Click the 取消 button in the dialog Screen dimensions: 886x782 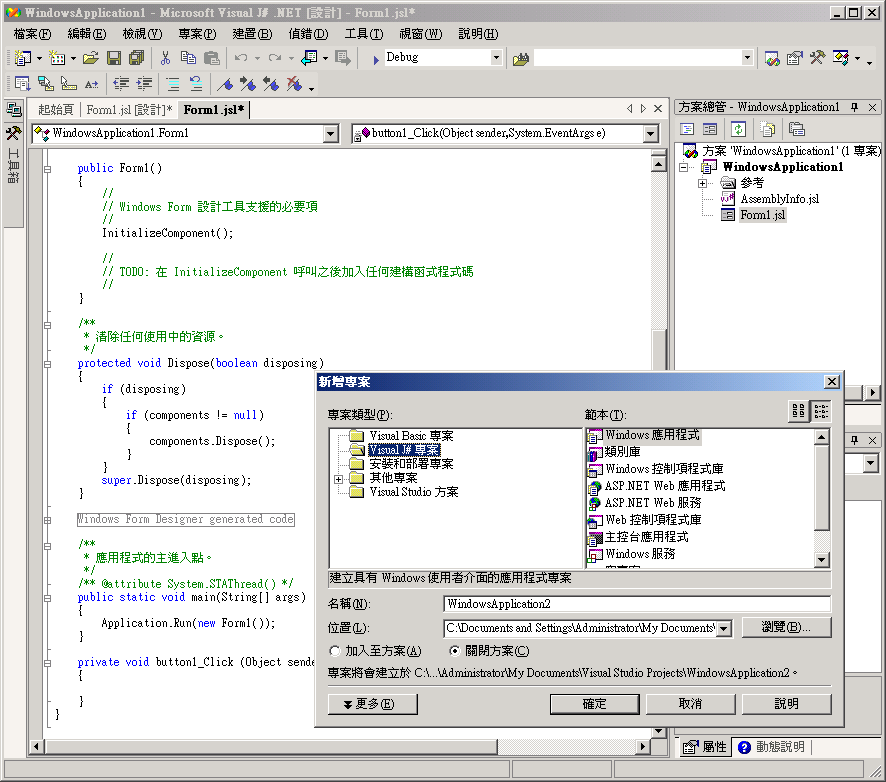pyautogui.click(x=690, y=704)
